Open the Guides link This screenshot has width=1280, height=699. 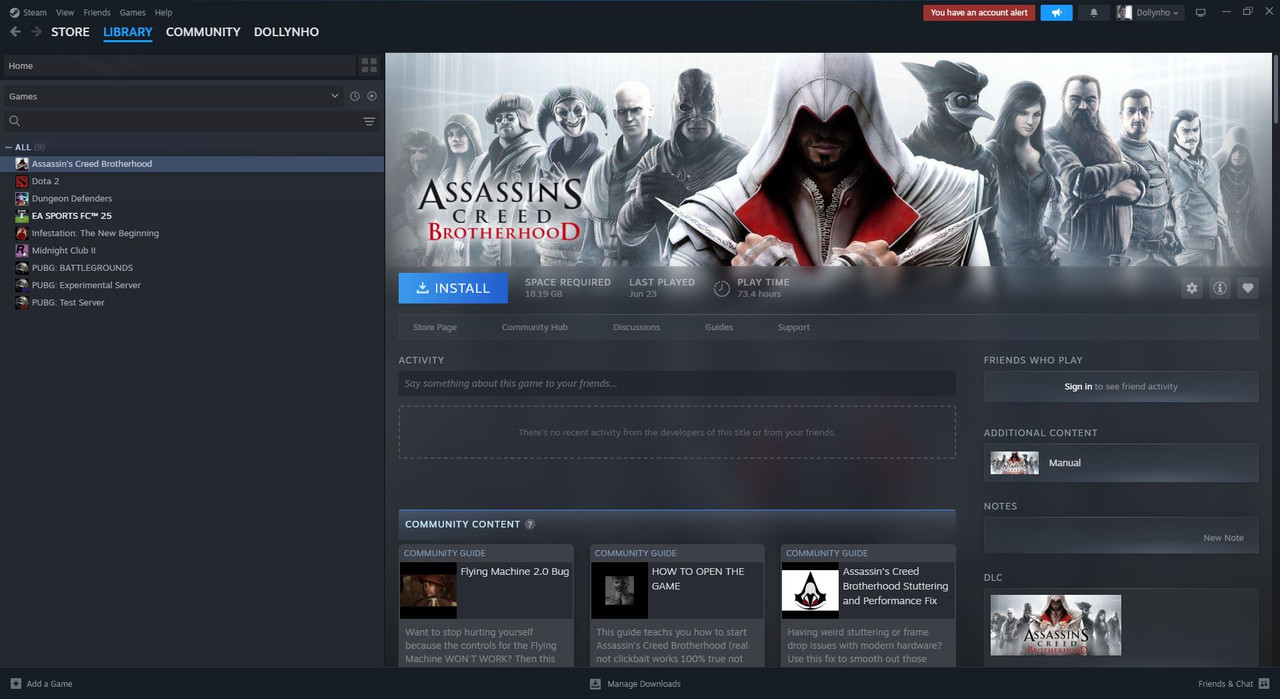coord(719,327)
